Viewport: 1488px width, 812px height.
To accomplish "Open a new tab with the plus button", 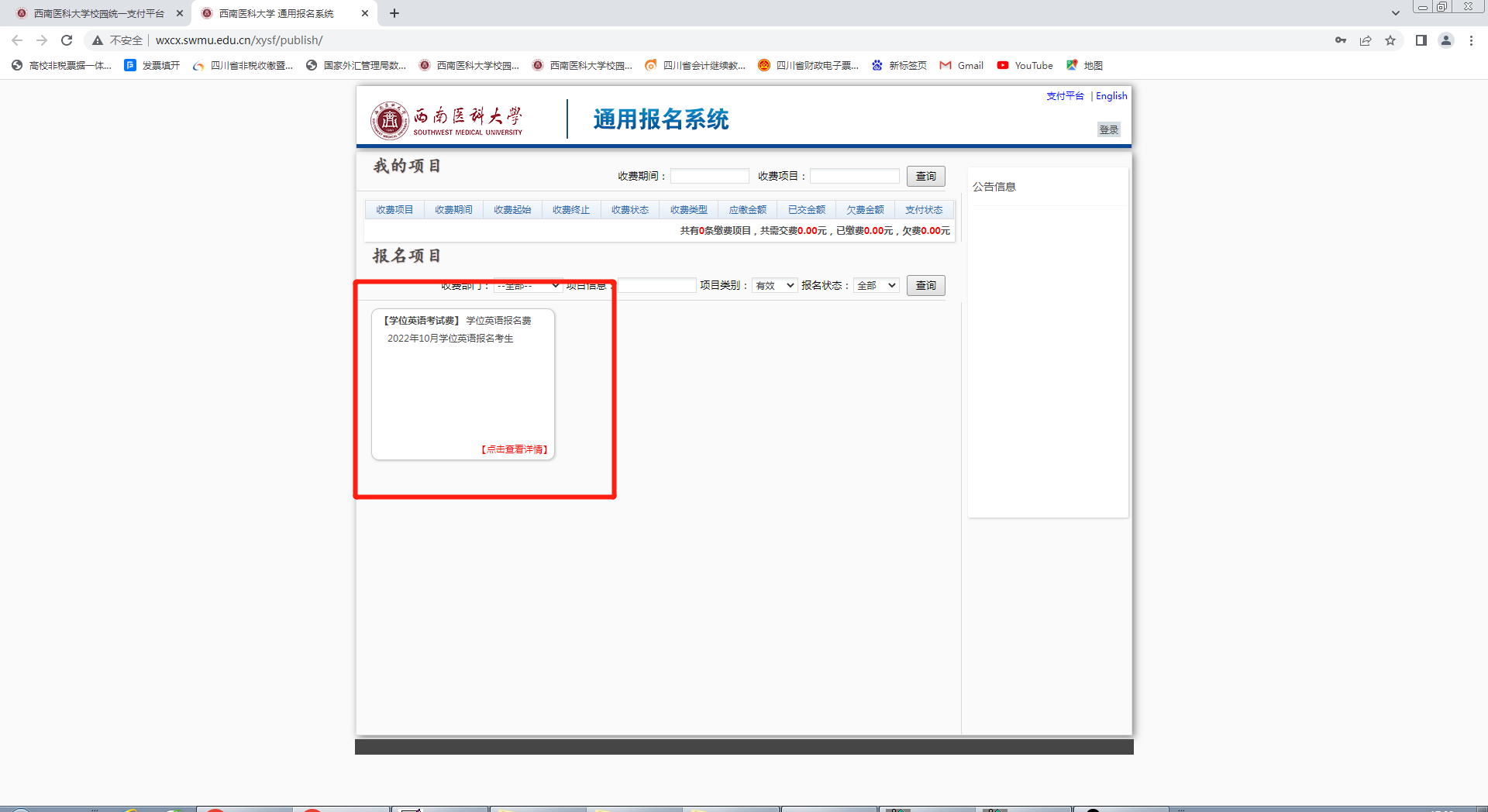I will click(x=394, y=13).
